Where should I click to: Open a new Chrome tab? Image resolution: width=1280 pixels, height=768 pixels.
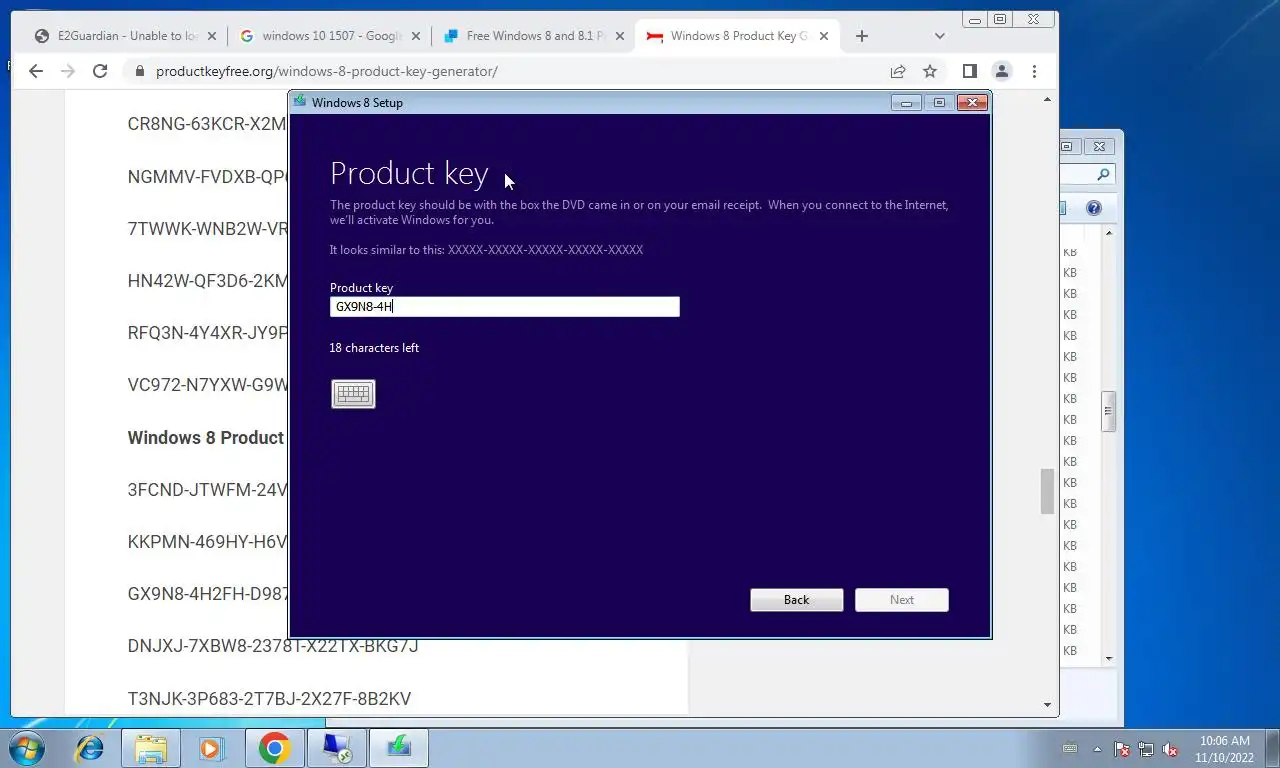pyautogui.click(x=862, y=36)
